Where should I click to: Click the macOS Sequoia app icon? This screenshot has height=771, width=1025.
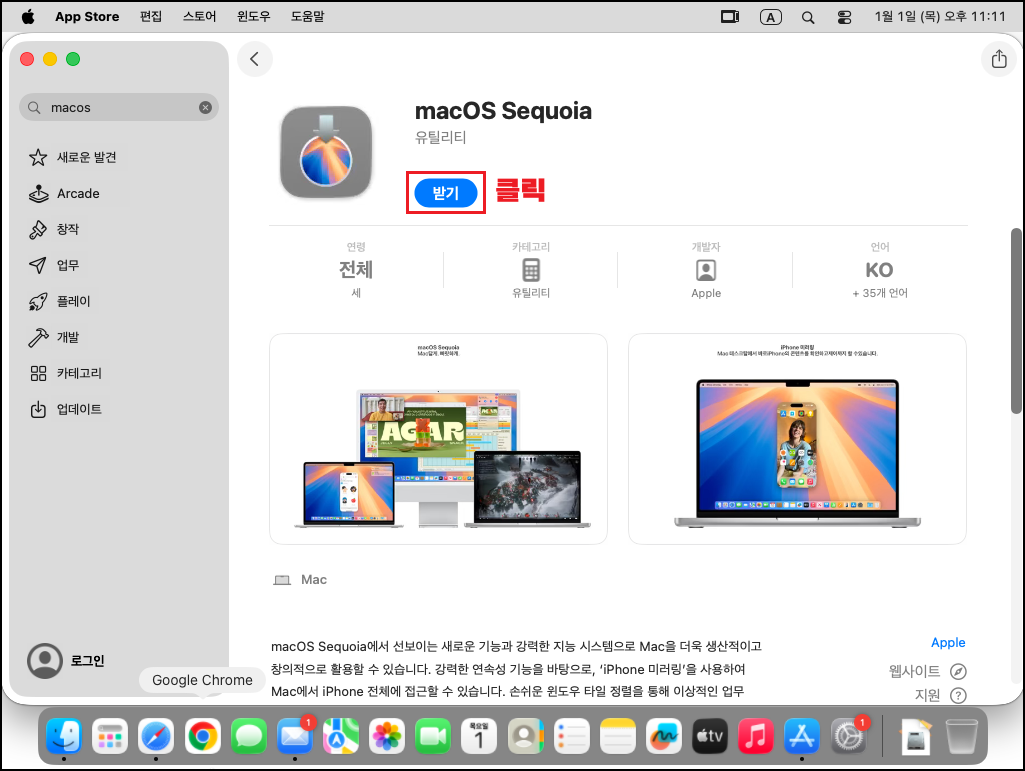(326, 153)
